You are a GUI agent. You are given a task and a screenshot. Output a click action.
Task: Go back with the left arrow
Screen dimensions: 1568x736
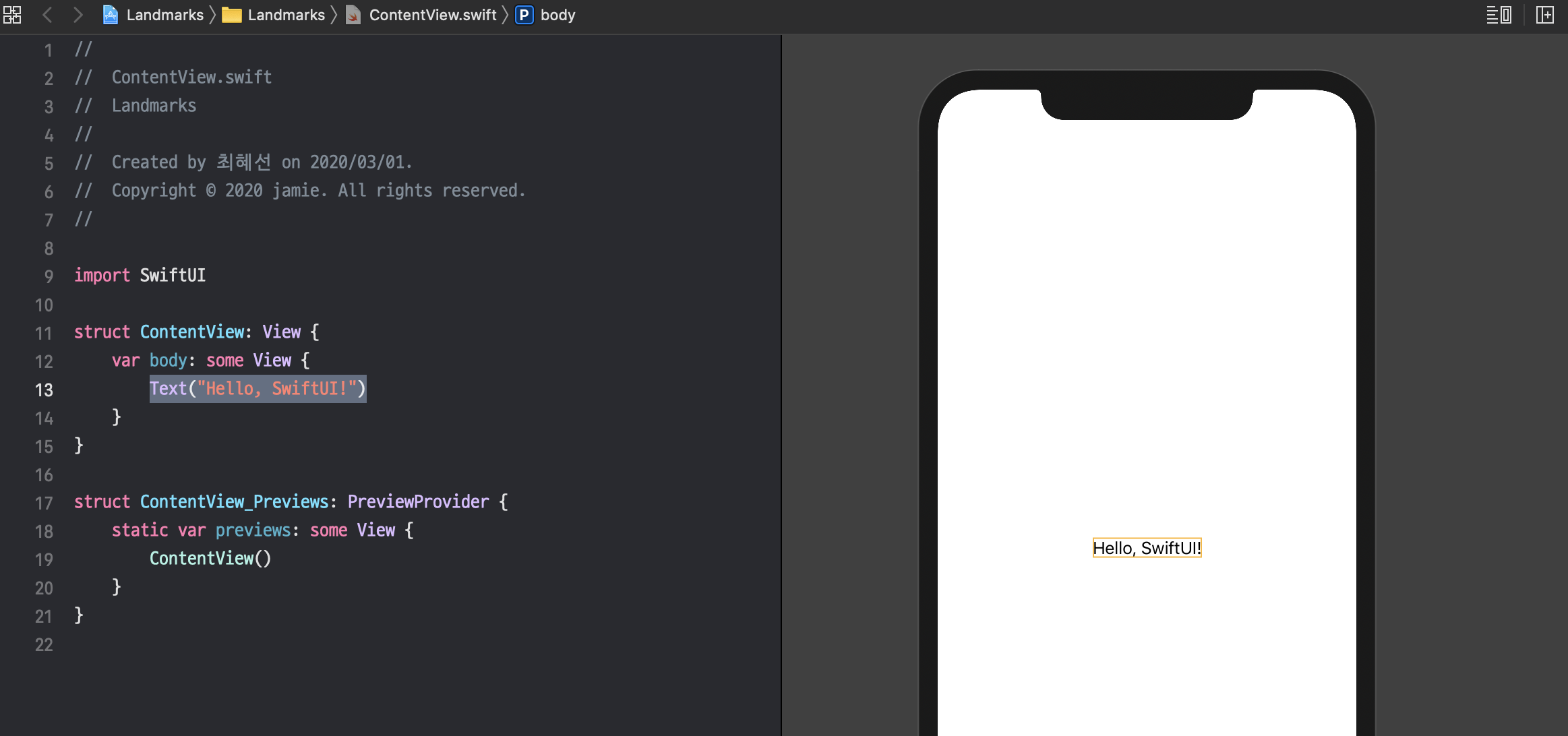point(47,15)
